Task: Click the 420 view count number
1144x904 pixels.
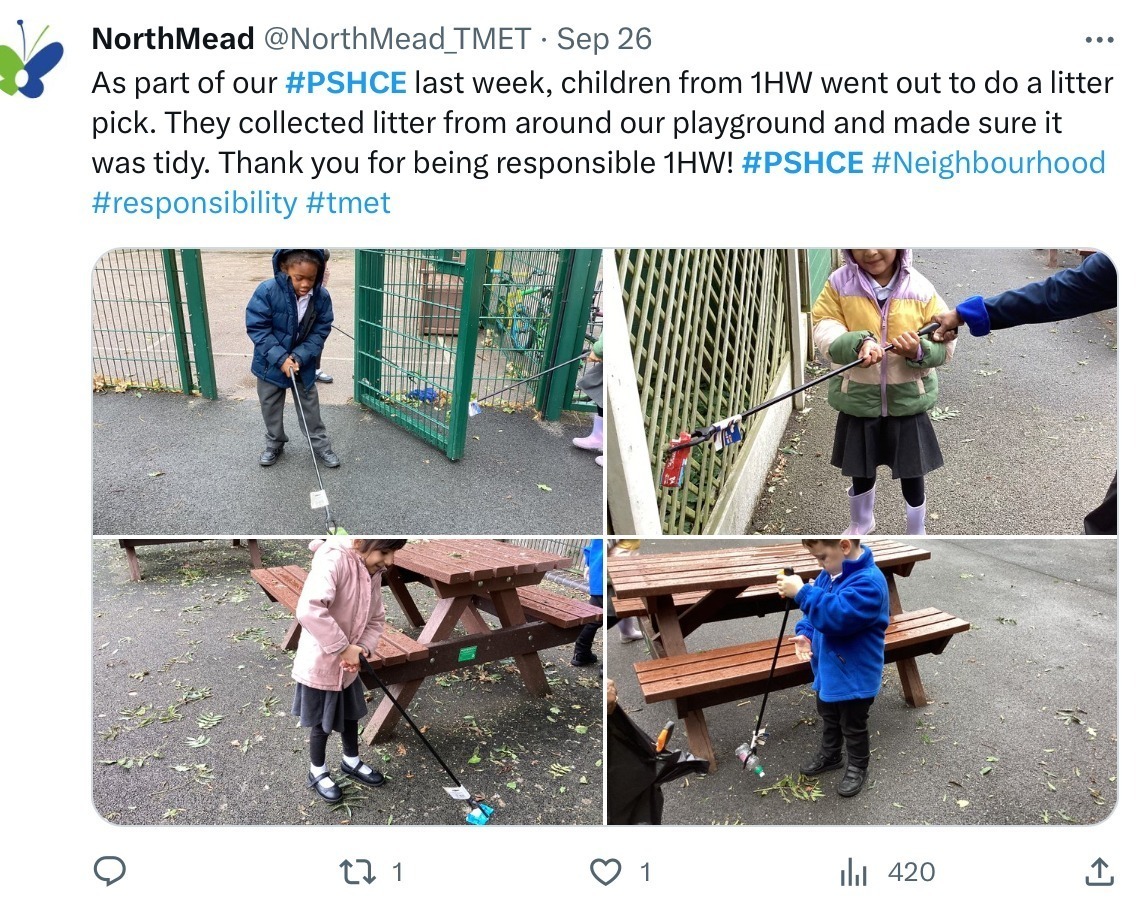Action: coord(911,872)
